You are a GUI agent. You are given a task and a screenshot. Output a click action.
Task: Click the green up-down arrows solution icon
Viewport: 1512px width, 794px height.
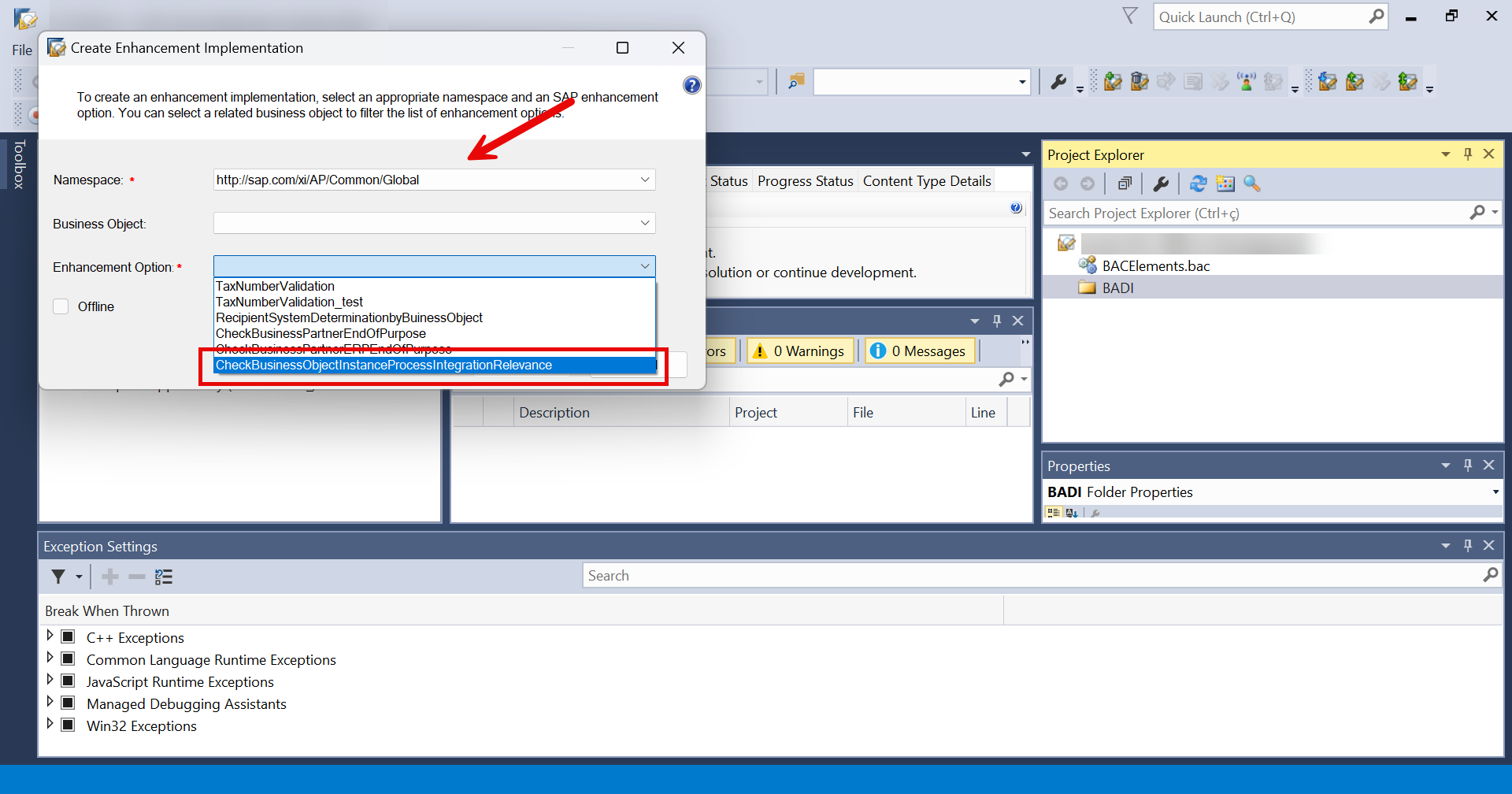[x=1408, y=82]
